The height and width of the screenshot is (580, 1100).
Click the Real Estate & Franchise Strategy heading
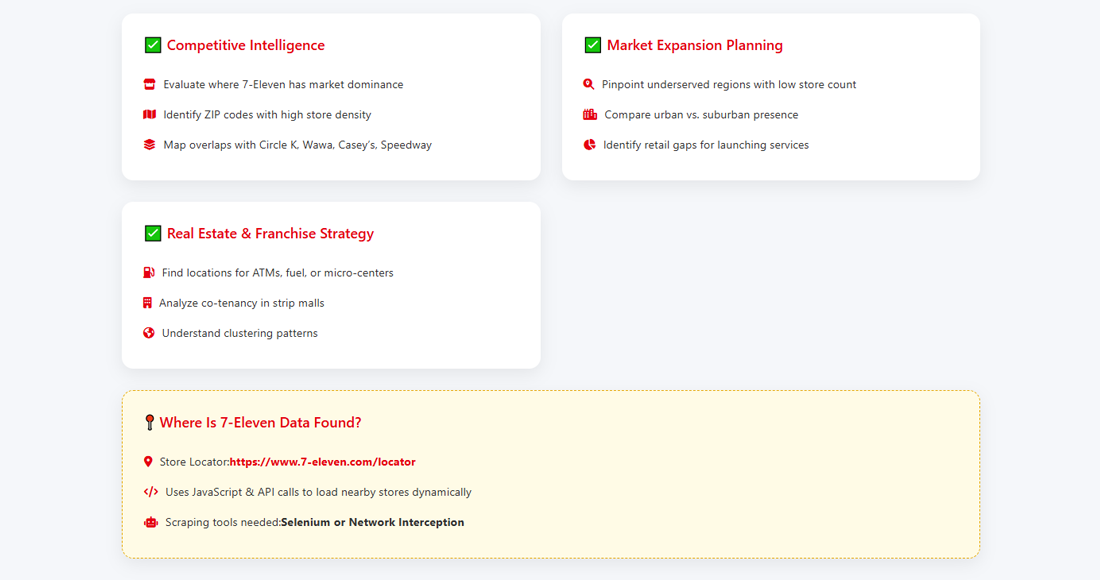tap(270, 233)
